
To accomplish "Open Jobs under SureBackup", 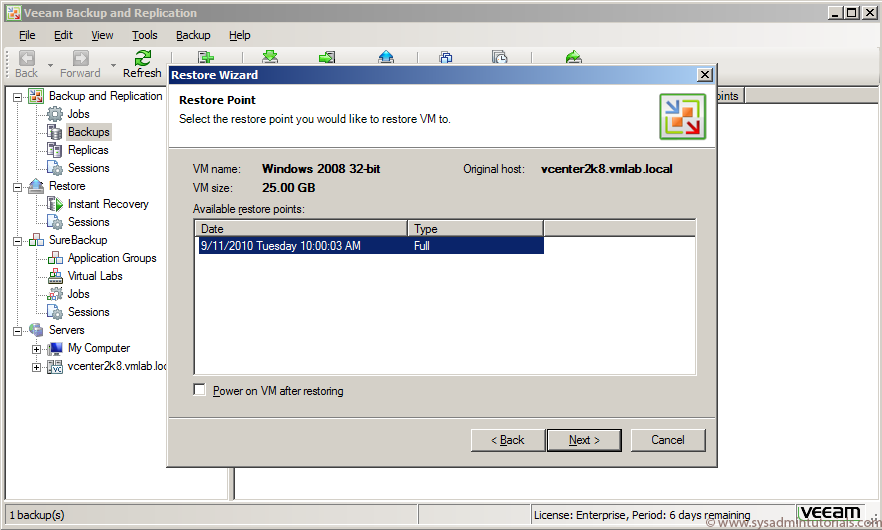I will point(78,294).
